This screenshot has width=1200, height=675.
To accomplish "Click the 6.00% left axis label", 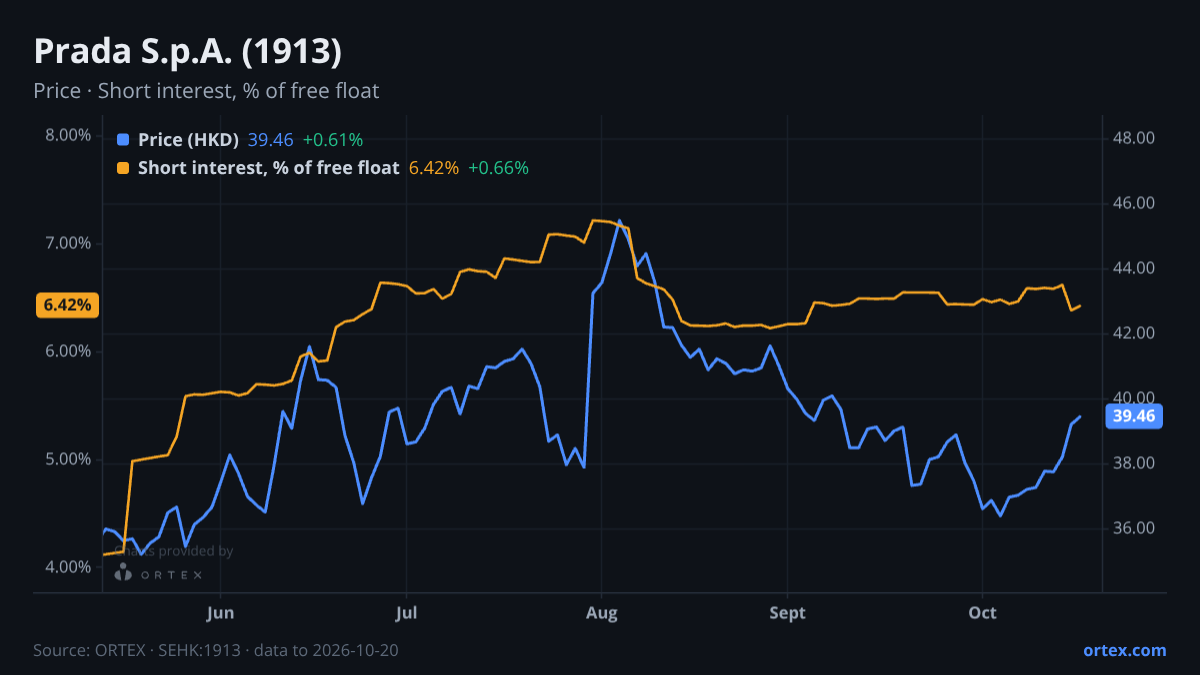I will click(x=68, y=352).
